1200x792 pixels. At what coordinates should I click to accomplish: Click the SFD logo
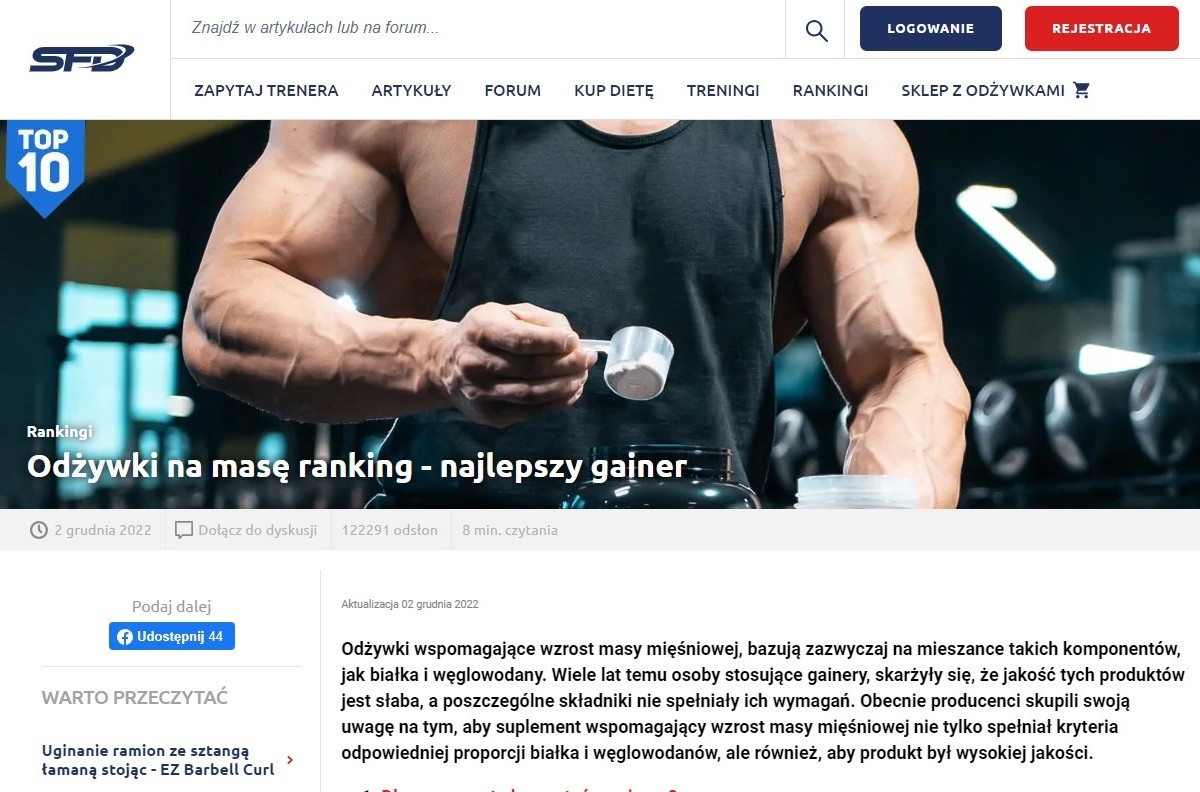coord(82,59)
